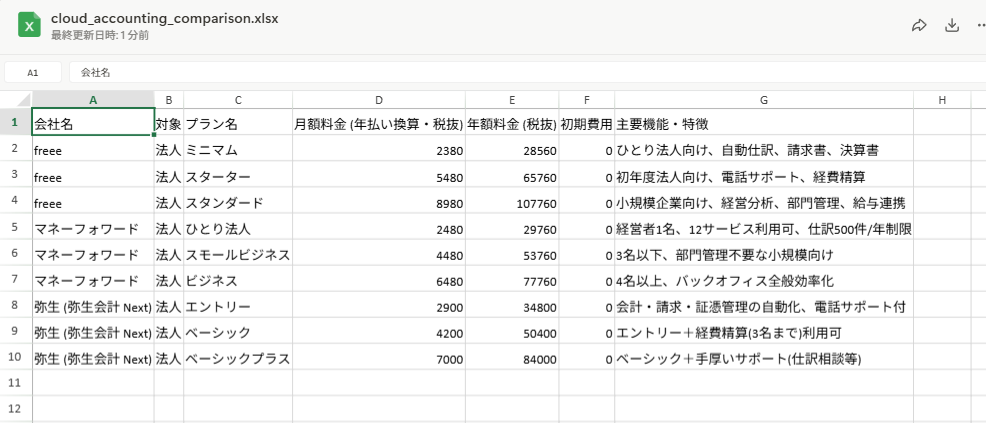Select row 5 header
This screenshot has width=986, height=423.
pyautogui.click(x=16, y=227)
